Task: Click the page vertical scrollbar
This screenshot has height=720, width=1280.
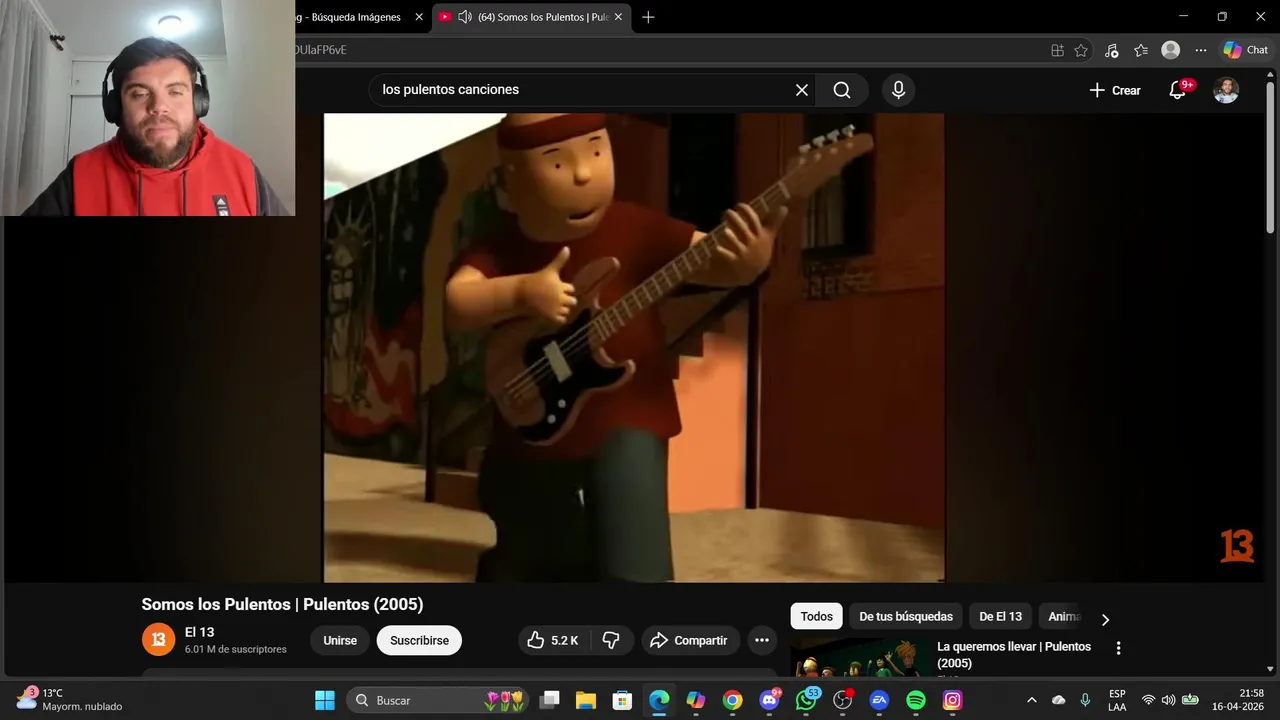Action: pyautogui.click(x=1271, y=160)
